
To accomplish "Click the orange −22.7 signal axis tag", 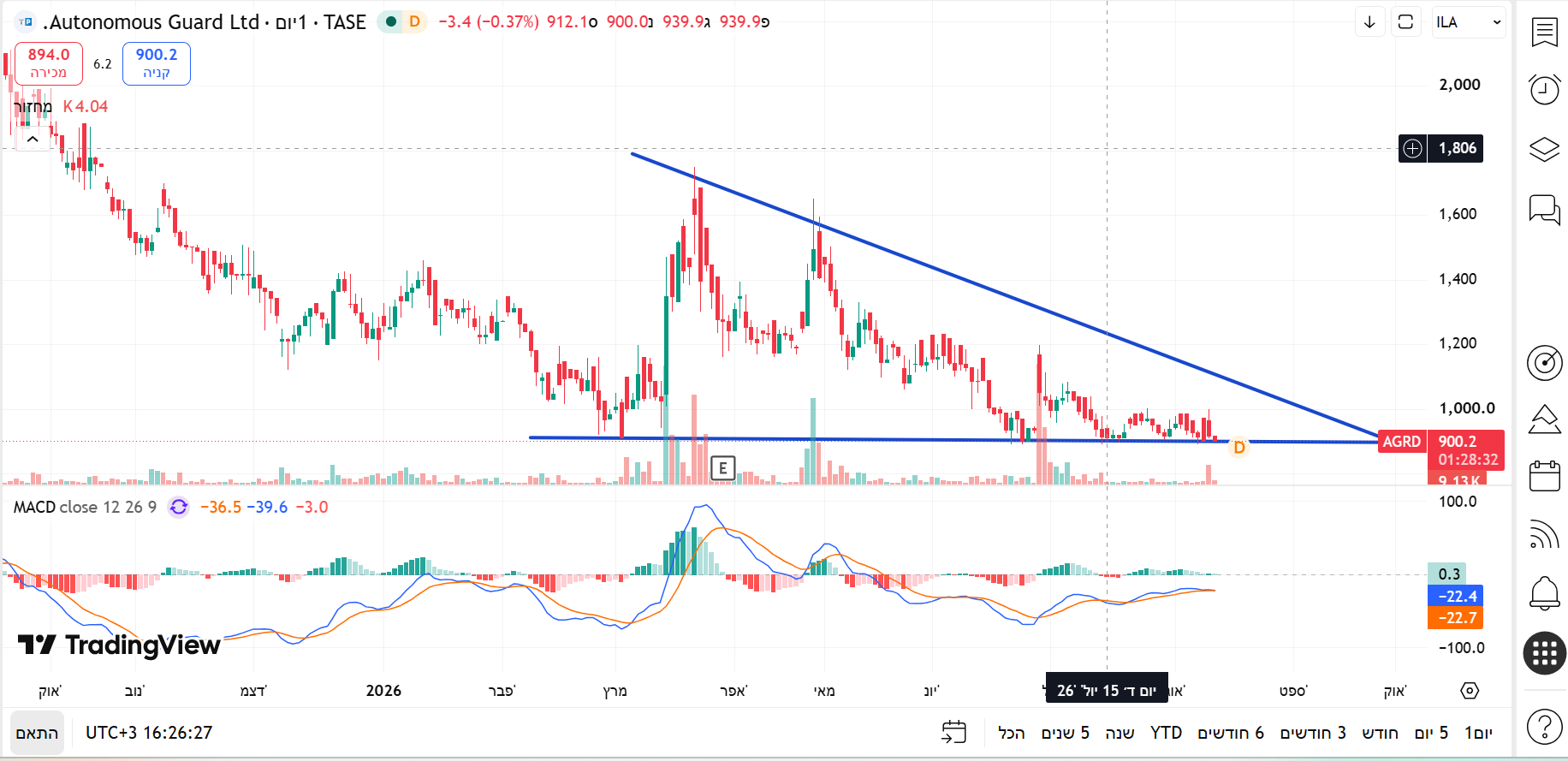I will point(1455,617).
